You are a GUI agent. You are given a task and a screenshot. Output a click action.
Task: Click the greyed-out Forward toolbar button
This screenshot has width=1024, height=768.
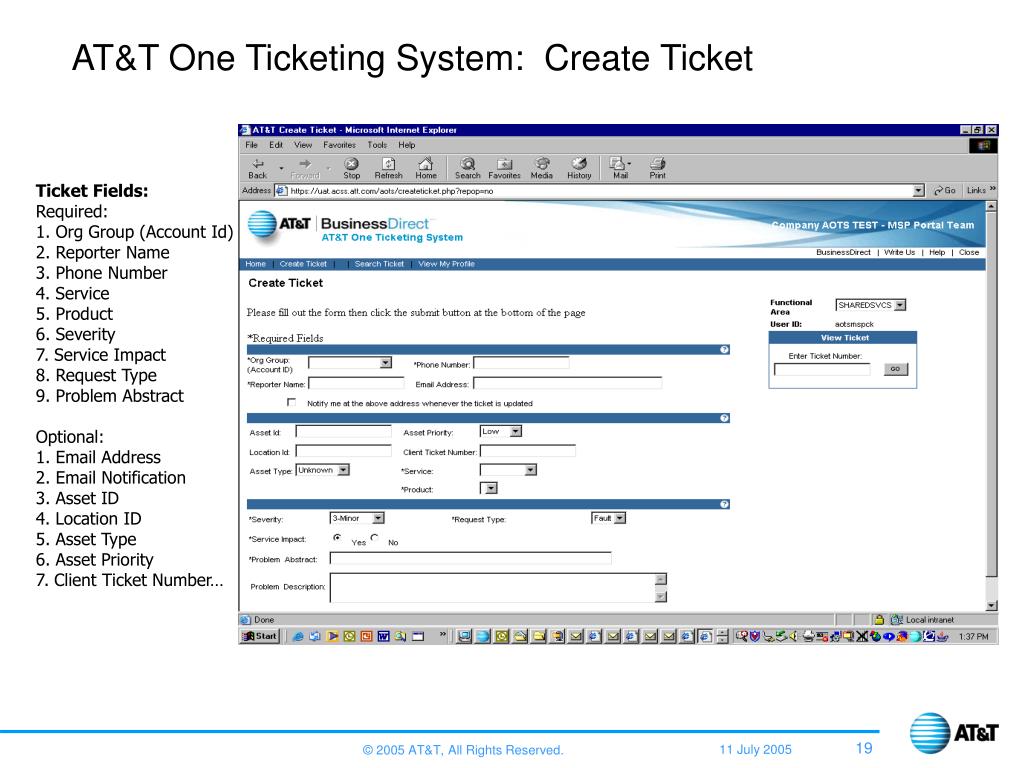pos(305,168)
